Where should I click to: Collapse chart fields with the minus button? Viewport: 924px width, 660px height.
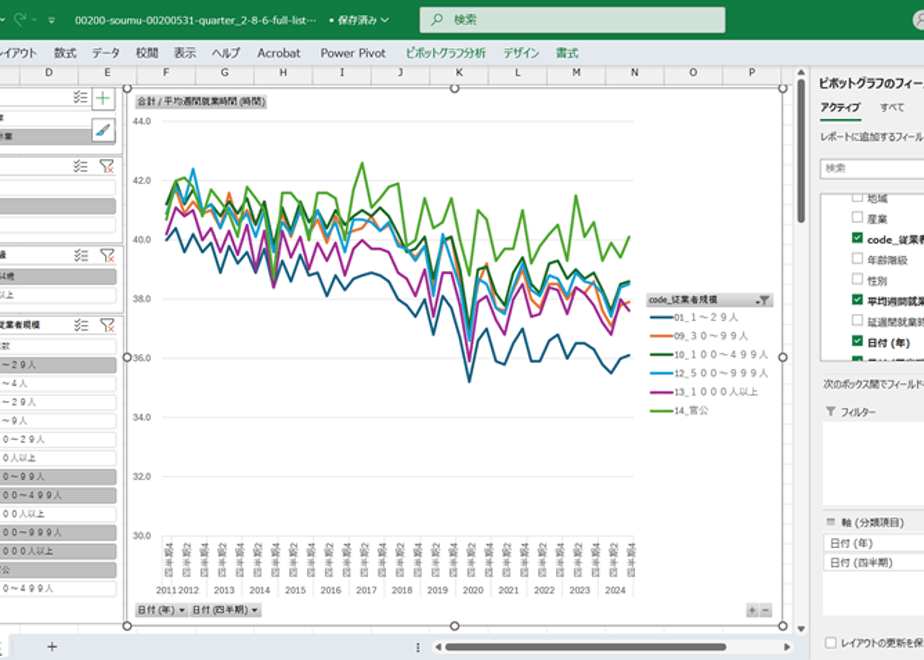pos(765,610)
